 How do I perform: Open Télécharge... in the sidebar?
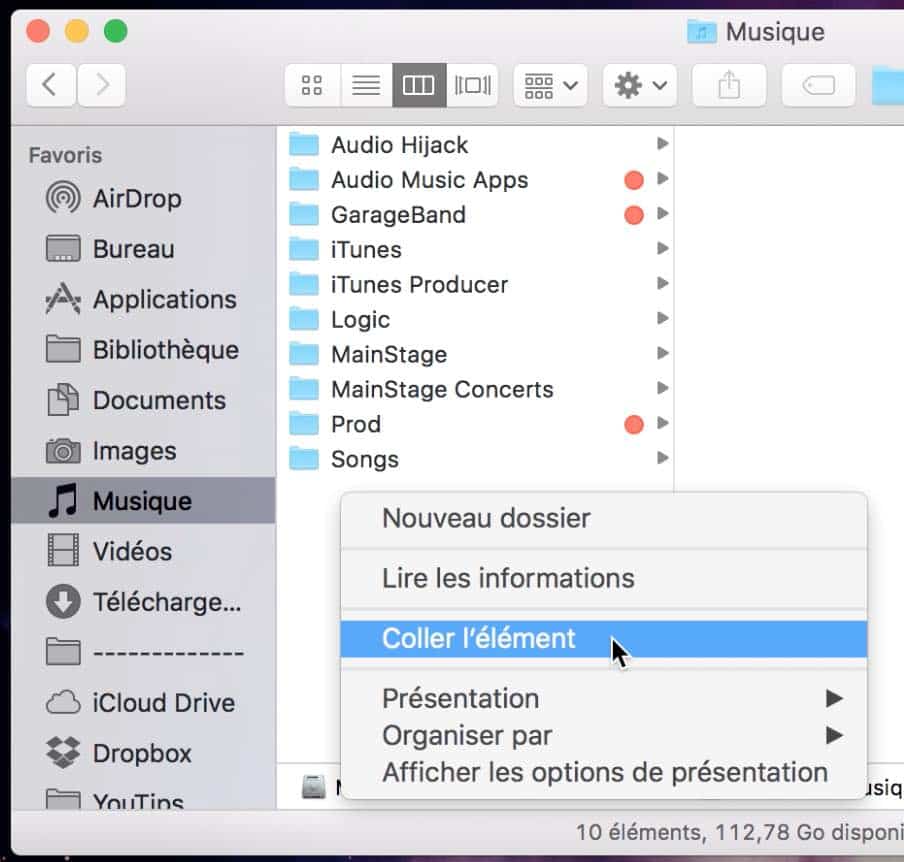(143, 602)
